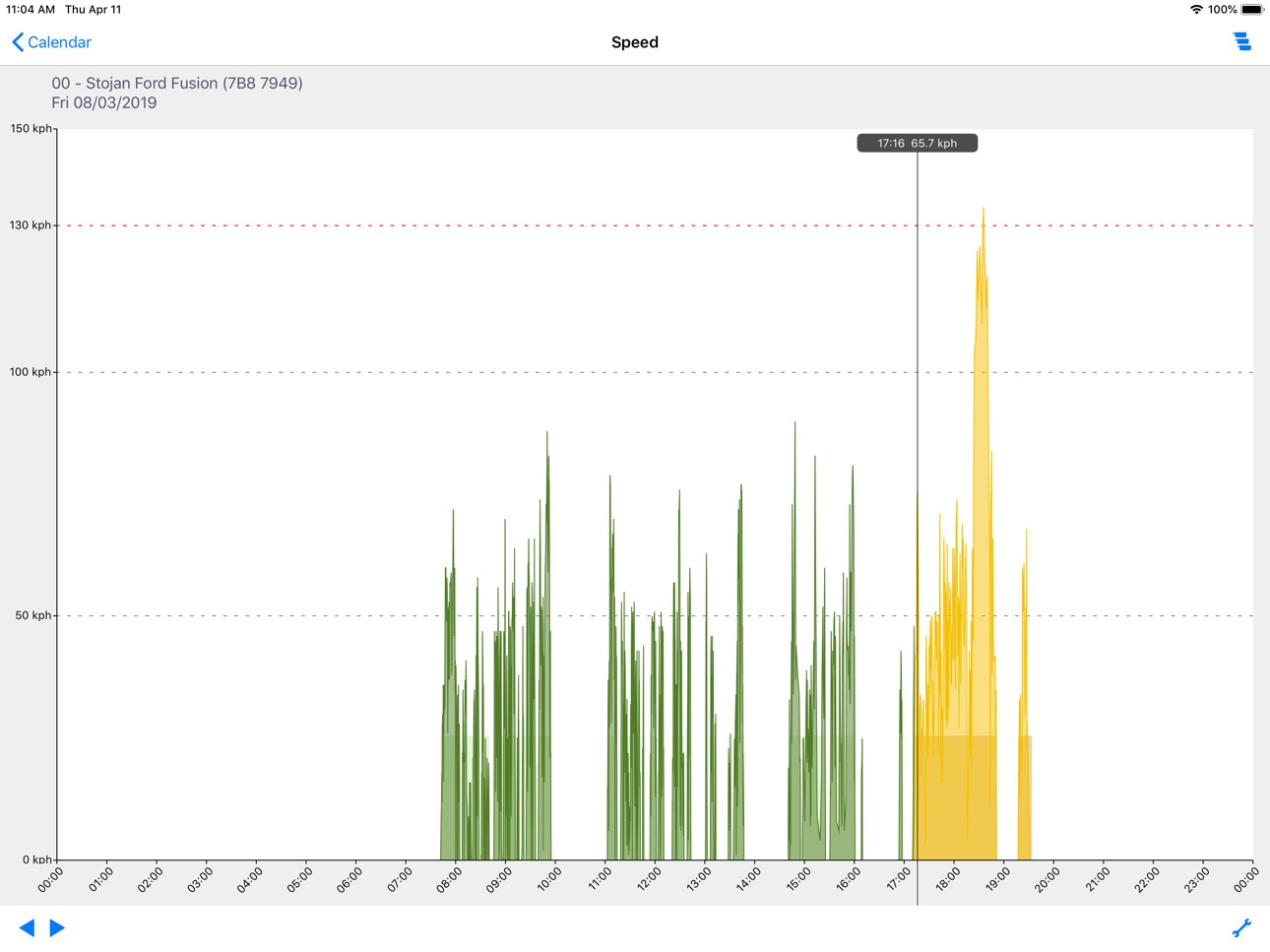Tap the 100 kph axis label
Screen dimensions: 1270x952
[x=30, y=372]
